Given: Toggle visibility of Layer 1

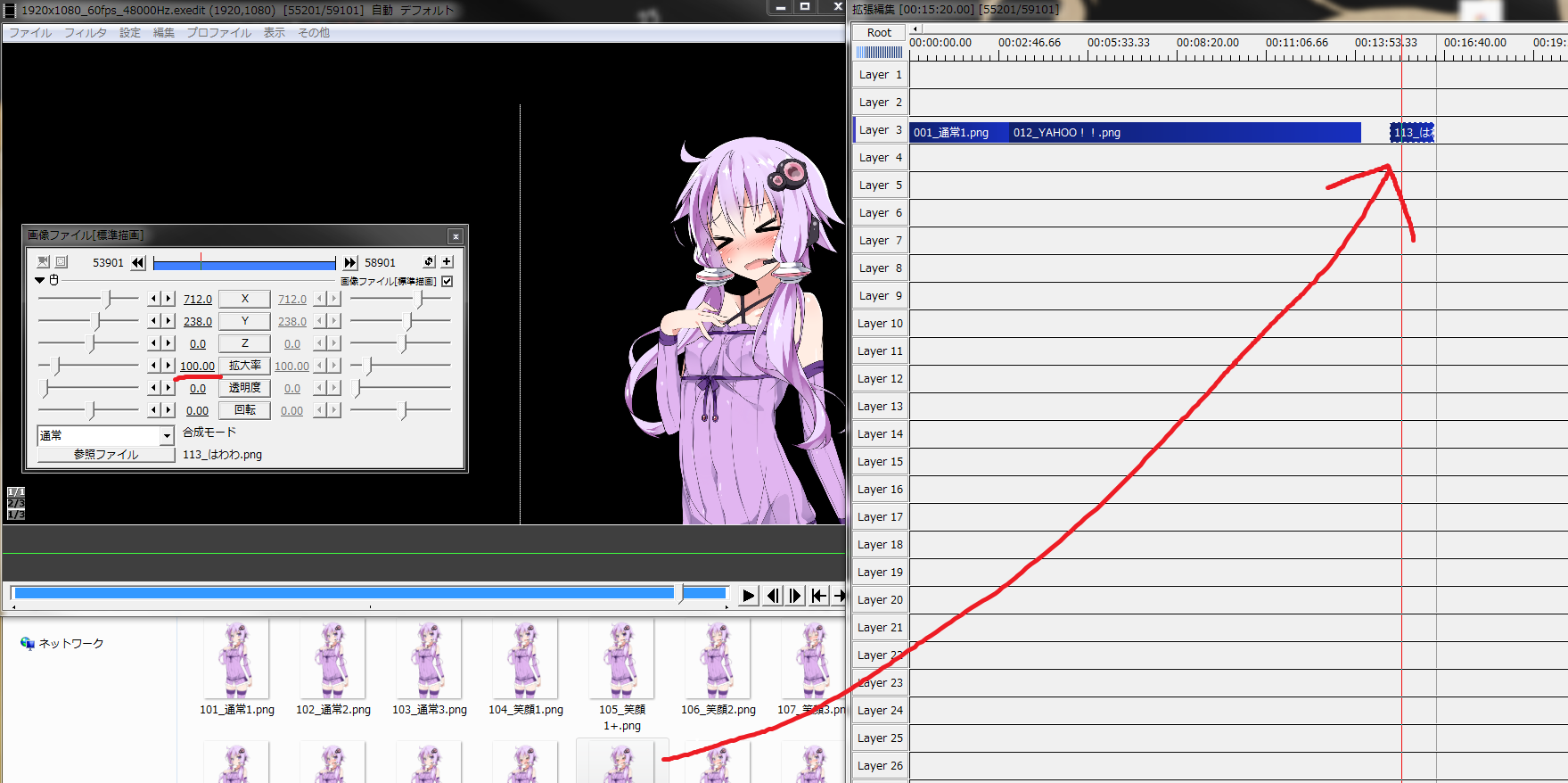Looking at the screenshot, I should [880, 75].
